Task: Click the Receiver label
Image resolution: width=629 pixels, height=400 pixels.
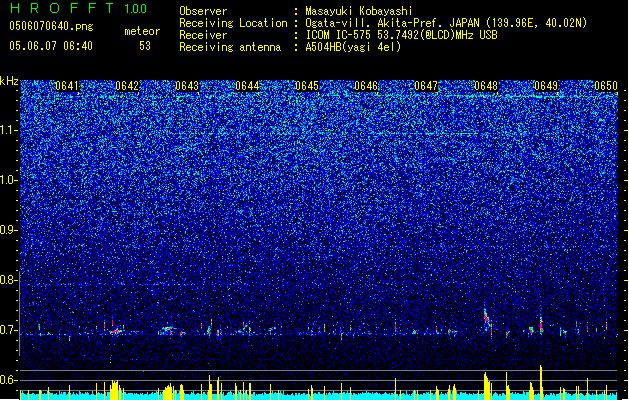Action: (x=203, y=35)
